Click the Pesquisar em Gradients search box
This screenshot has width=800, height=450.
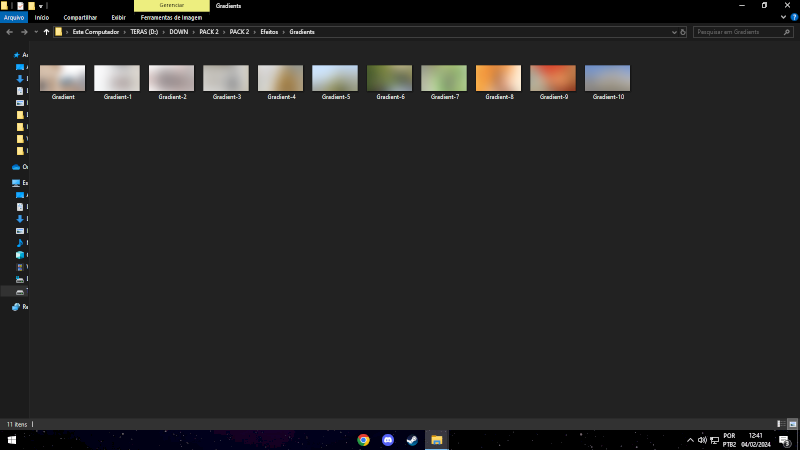738,32
